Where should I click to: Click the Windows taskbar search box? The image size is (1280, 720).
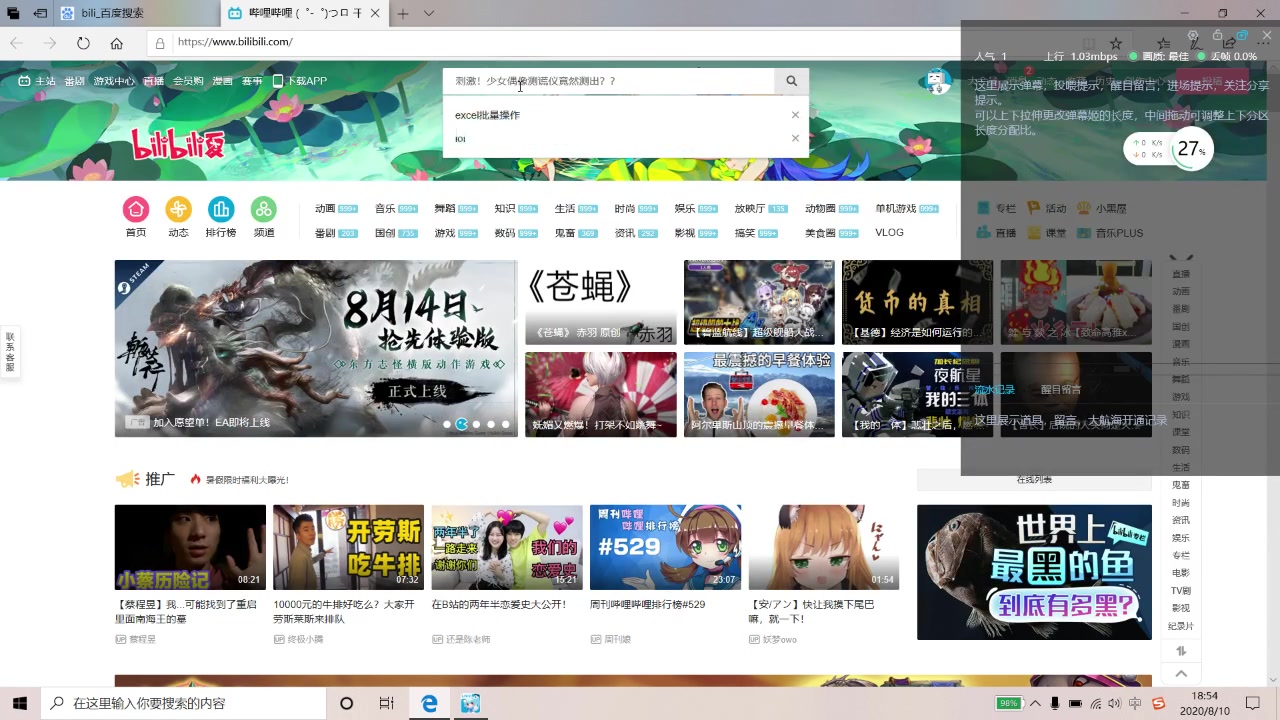pos(184,703)
